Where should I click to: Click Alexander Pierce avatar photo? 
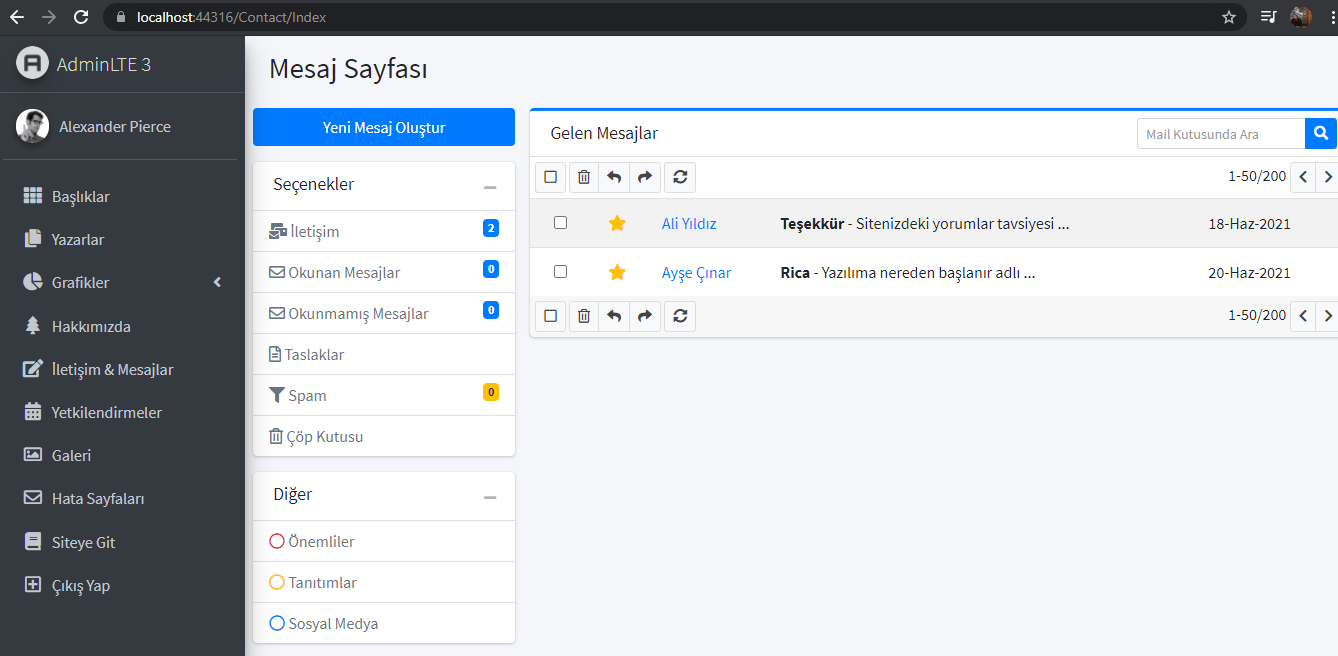click(32, 126)
